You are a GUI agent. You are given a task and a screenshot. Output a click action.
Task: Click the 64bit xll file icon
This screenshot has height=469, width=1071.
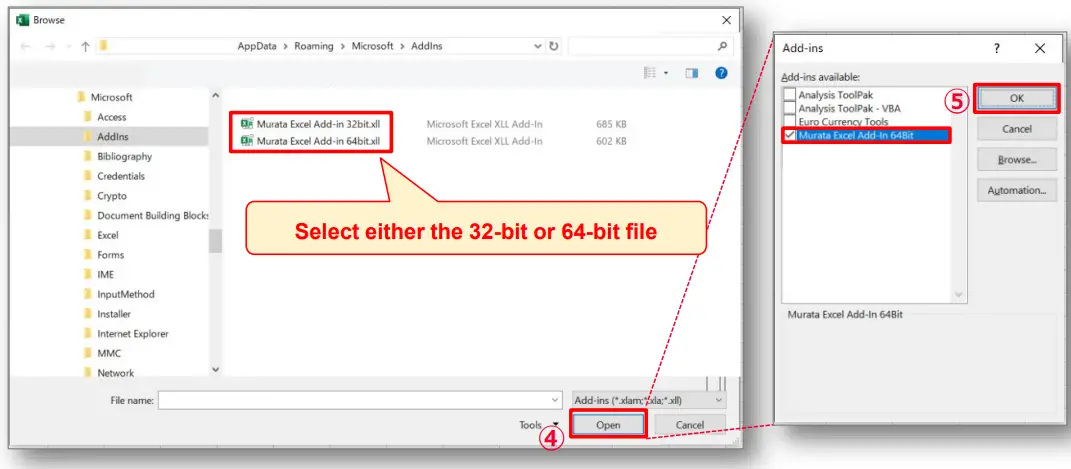pos(247,141)
